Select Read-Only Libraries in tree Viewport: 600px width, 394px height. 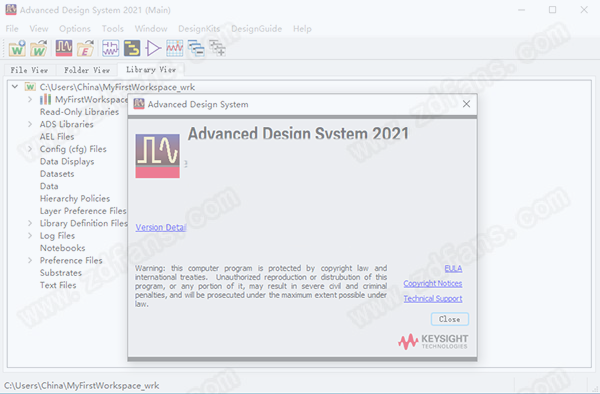[79, 112]
